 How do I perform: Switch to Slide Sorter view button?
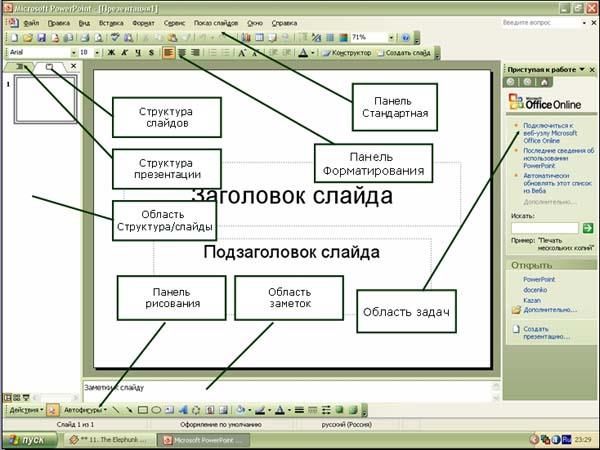click(x=16, y=398)
